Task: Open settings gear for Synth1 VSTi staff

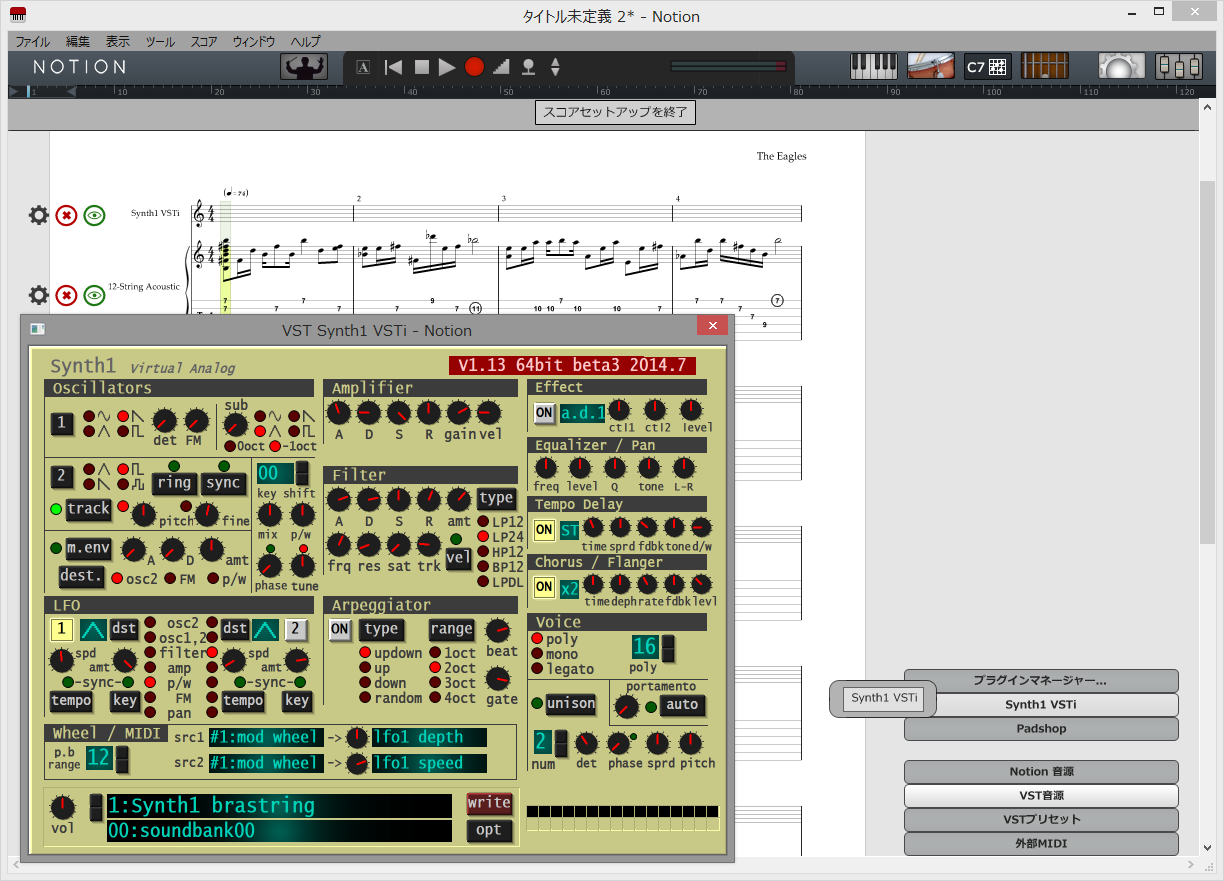Action: (38, 215)
